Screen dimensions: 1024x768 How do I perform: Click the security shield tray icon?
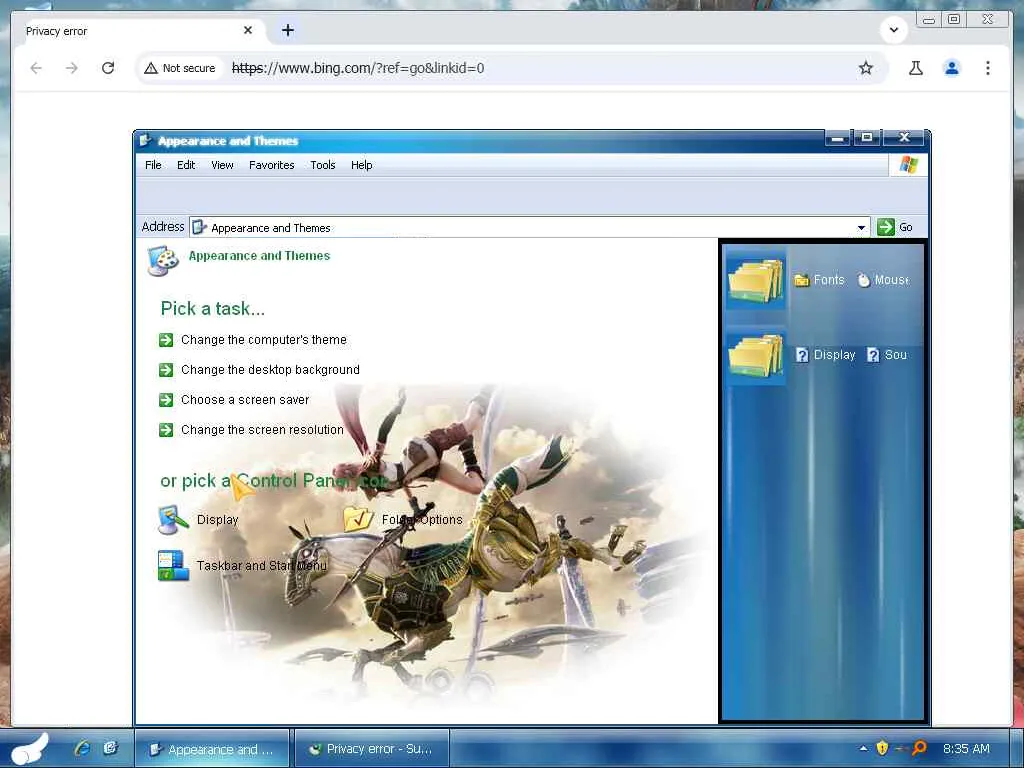882,748
